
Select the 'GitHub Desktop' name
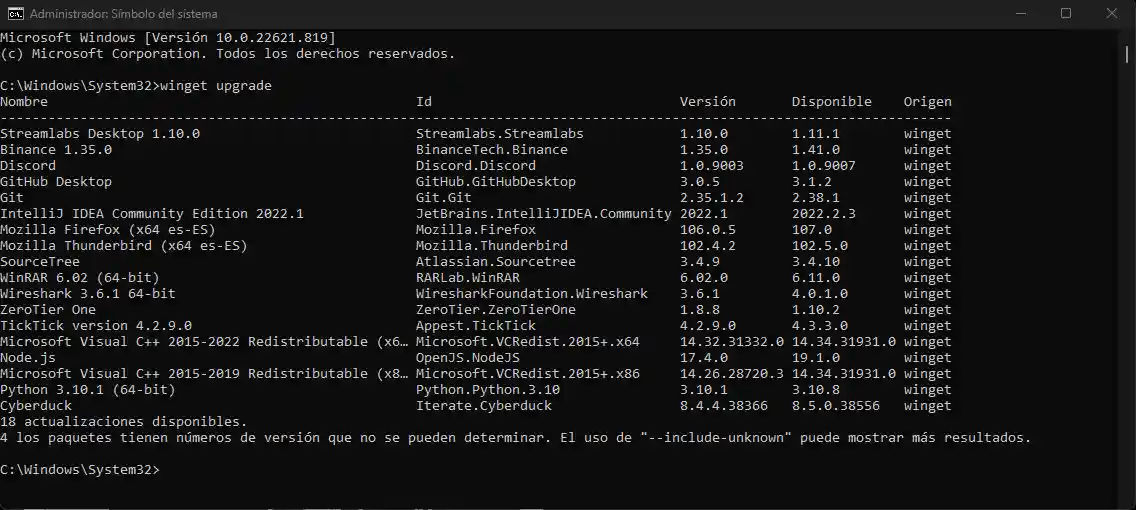coord(56,182)
